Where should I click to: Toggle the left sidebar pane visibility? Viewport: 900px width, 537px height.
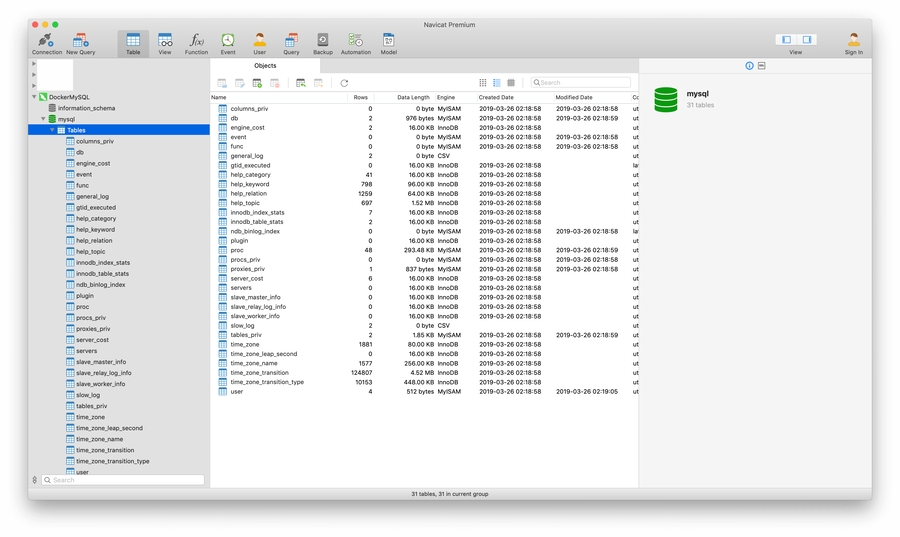[x=787, y=40]
